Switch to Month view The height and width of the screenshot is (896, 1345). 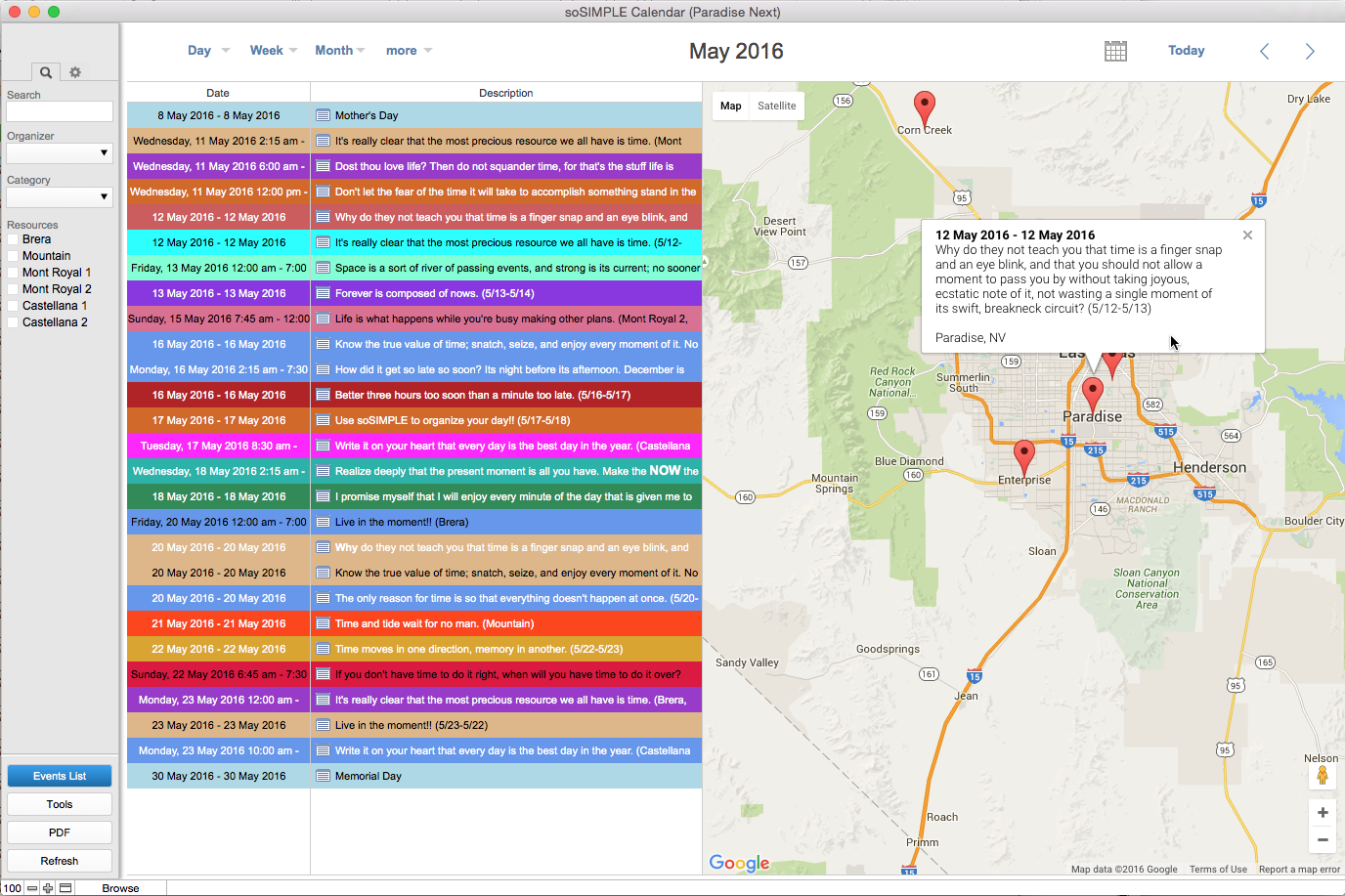(x=333, y=51)
